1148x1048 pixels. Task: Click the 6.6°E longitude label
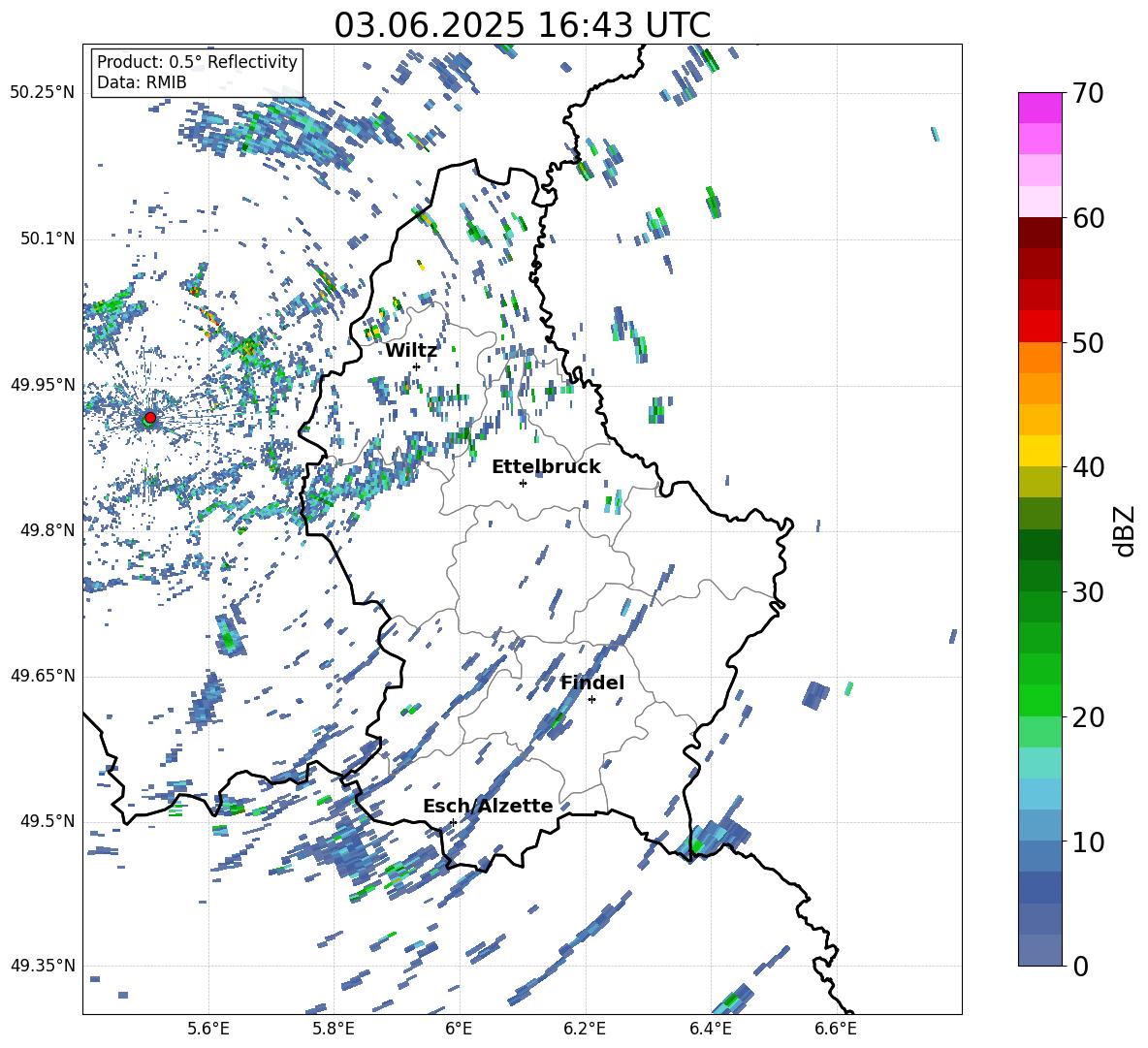tap(836, 1029)
